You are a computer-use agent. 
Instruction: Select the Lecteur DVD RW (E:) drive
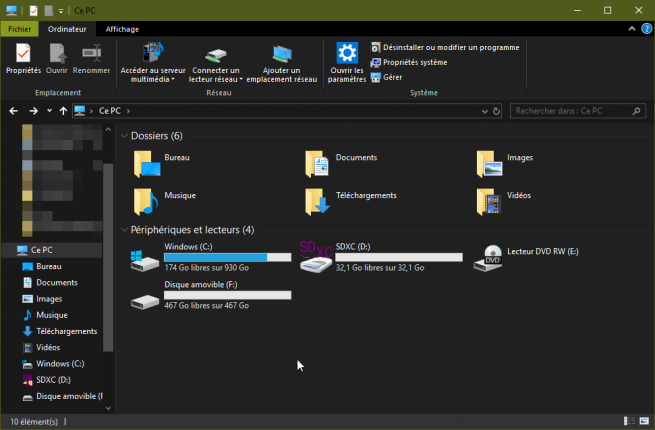click(x=492, y=257)
